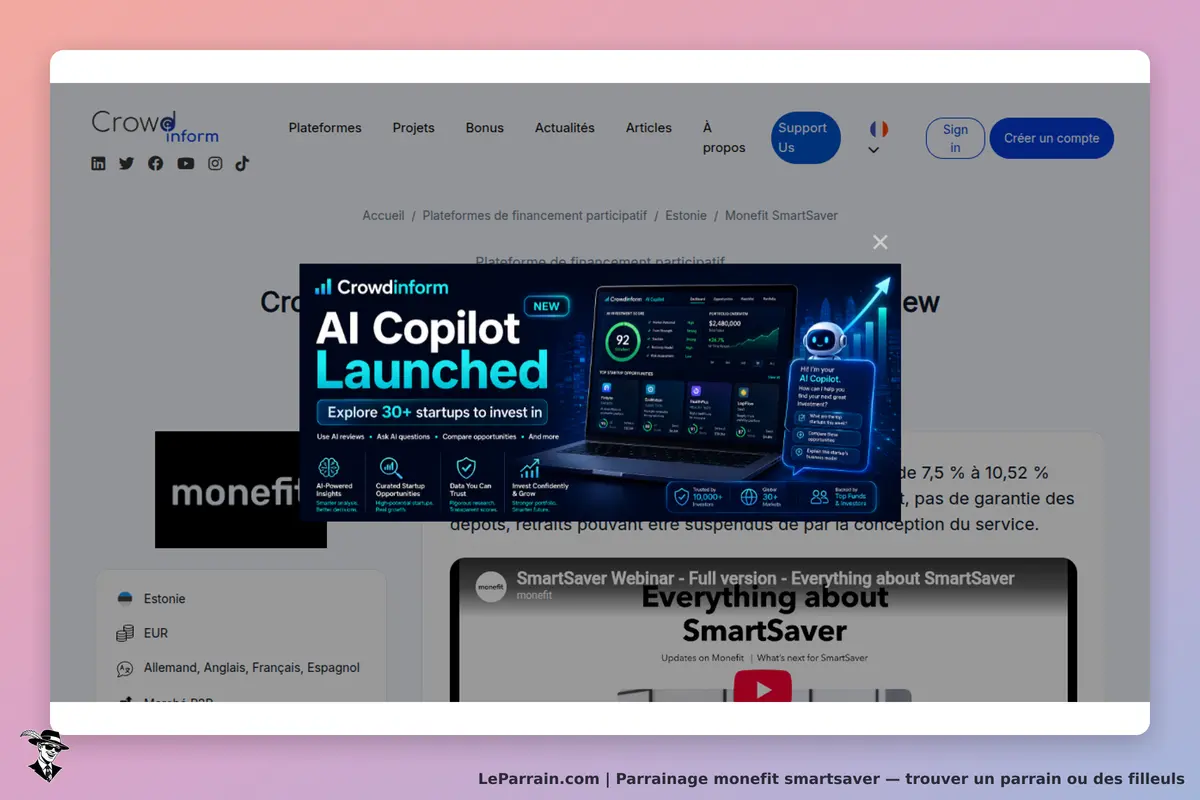Click Créer un compte button
The height and width of the screenshot is (800, 1200).
click(x=1052, y=138)
